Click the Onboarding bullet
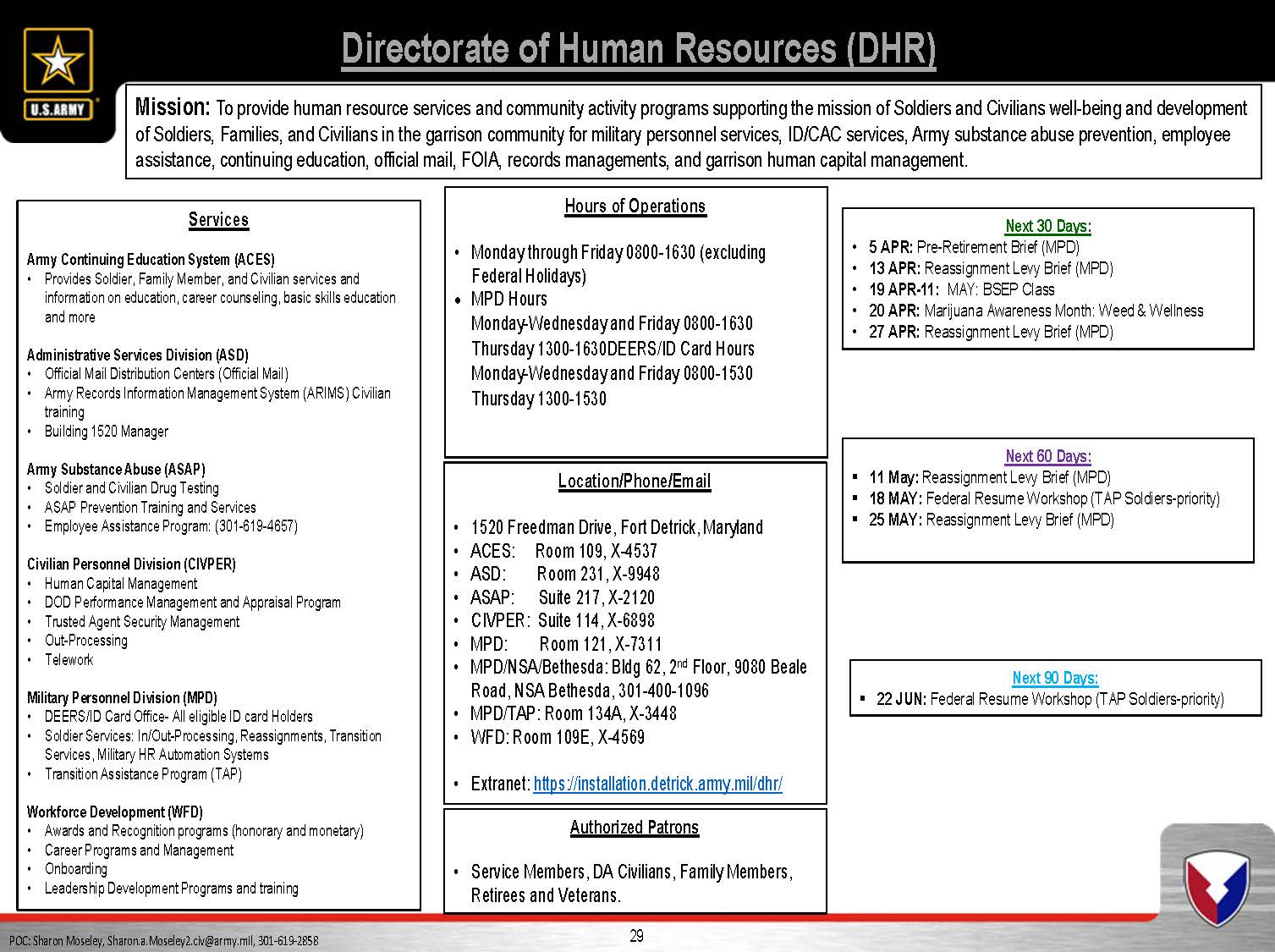Viewport: 1275px width, 952px height. coord(76,869)
